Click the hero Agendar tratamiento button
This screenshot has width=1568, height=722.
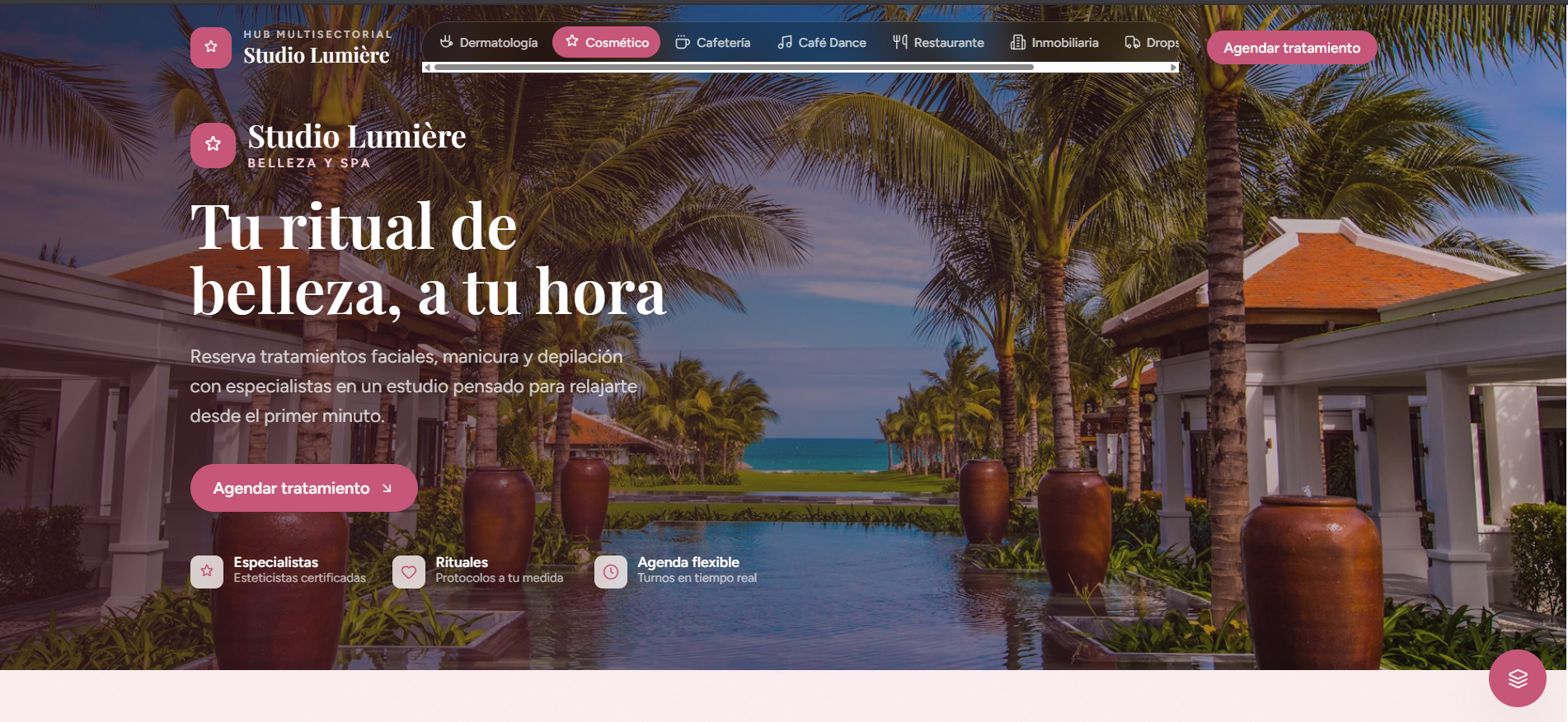[303, 488]
